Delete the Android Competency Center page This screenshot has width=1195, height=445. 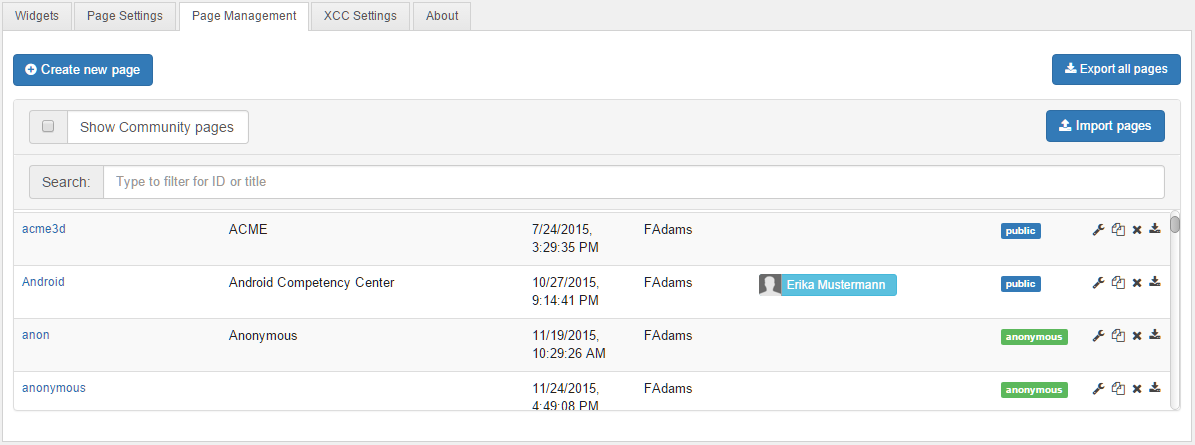coord(1137,283)
